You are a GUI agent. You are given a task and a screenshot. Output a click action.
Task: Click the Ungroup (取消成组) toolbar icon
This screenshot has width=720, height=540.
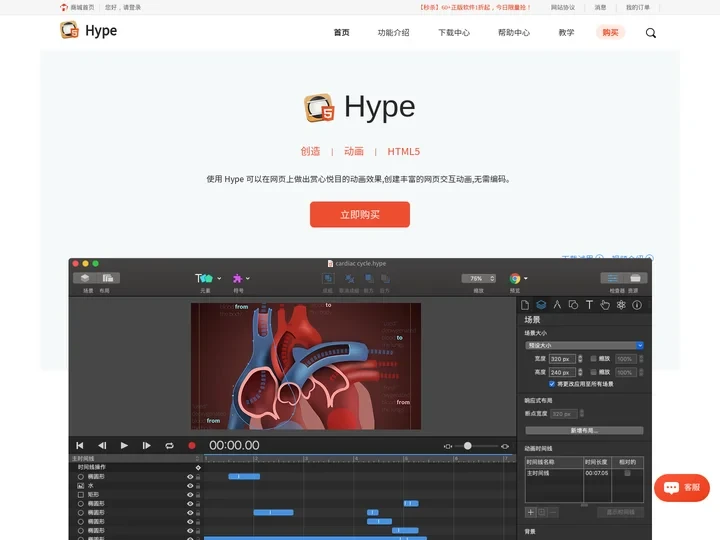coord(349,278)
